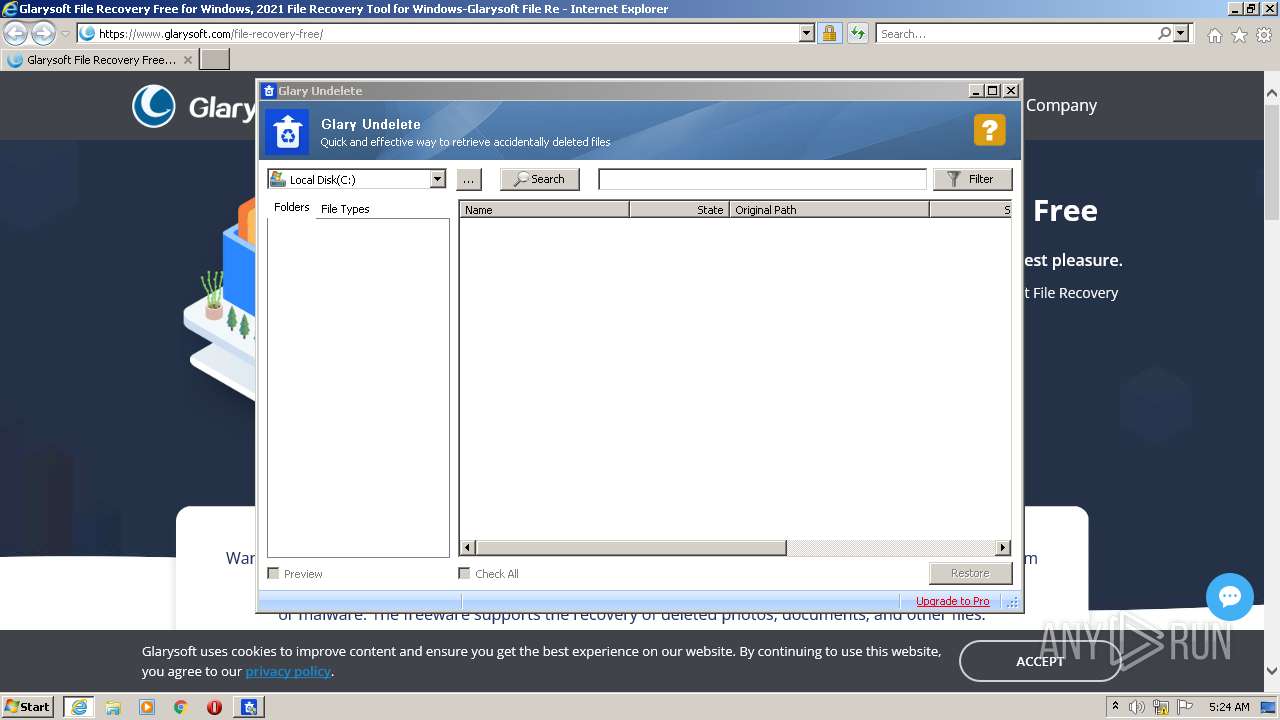Screen dimensions: 1280x720
Task: Open the IE Favorites star icon
Action: (1239, 35)
